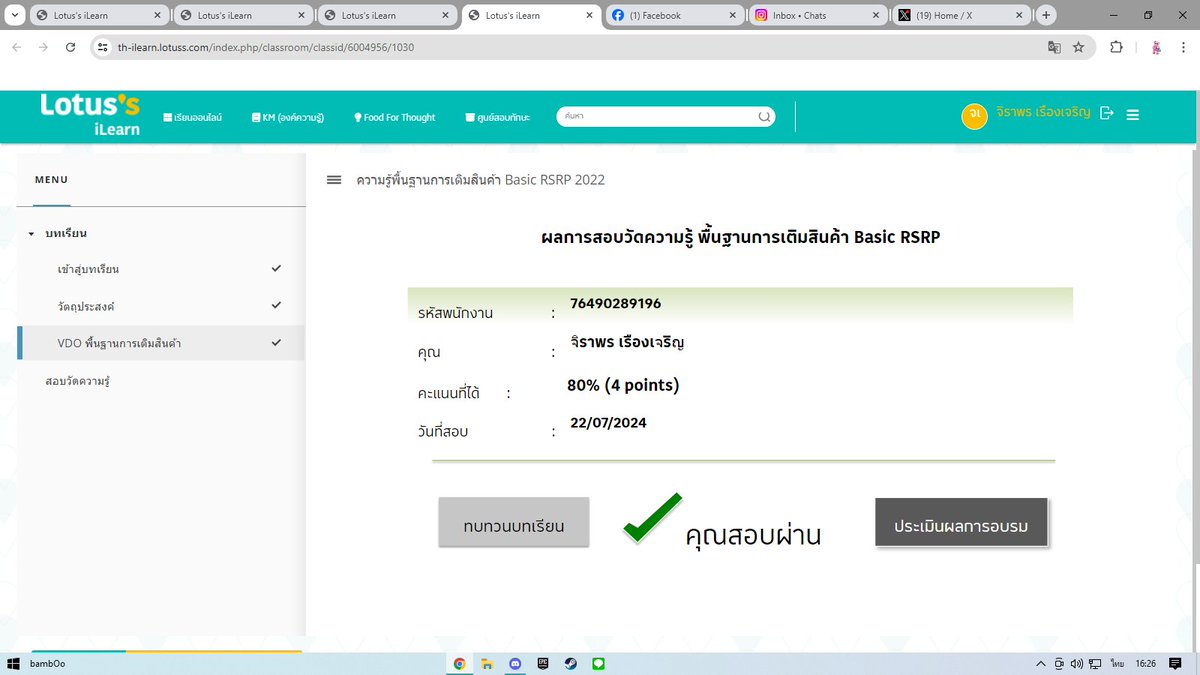
Task: Click the search magnifier icon
Action: click(764, 116)
